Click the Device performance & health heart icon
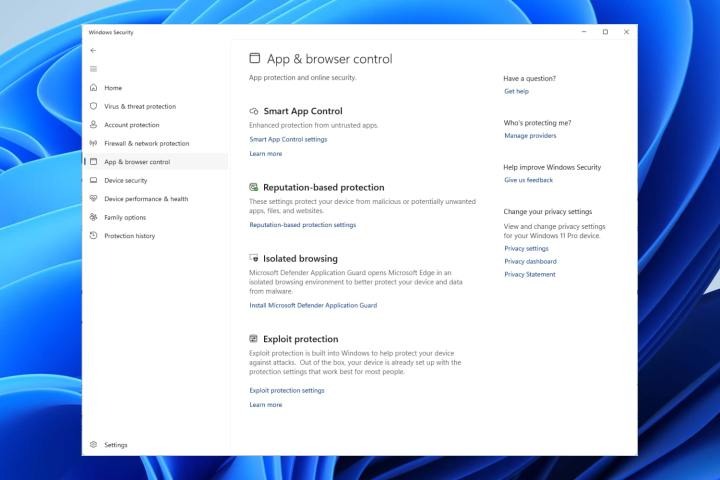This screenshot has height=480, width=720. 93,198
